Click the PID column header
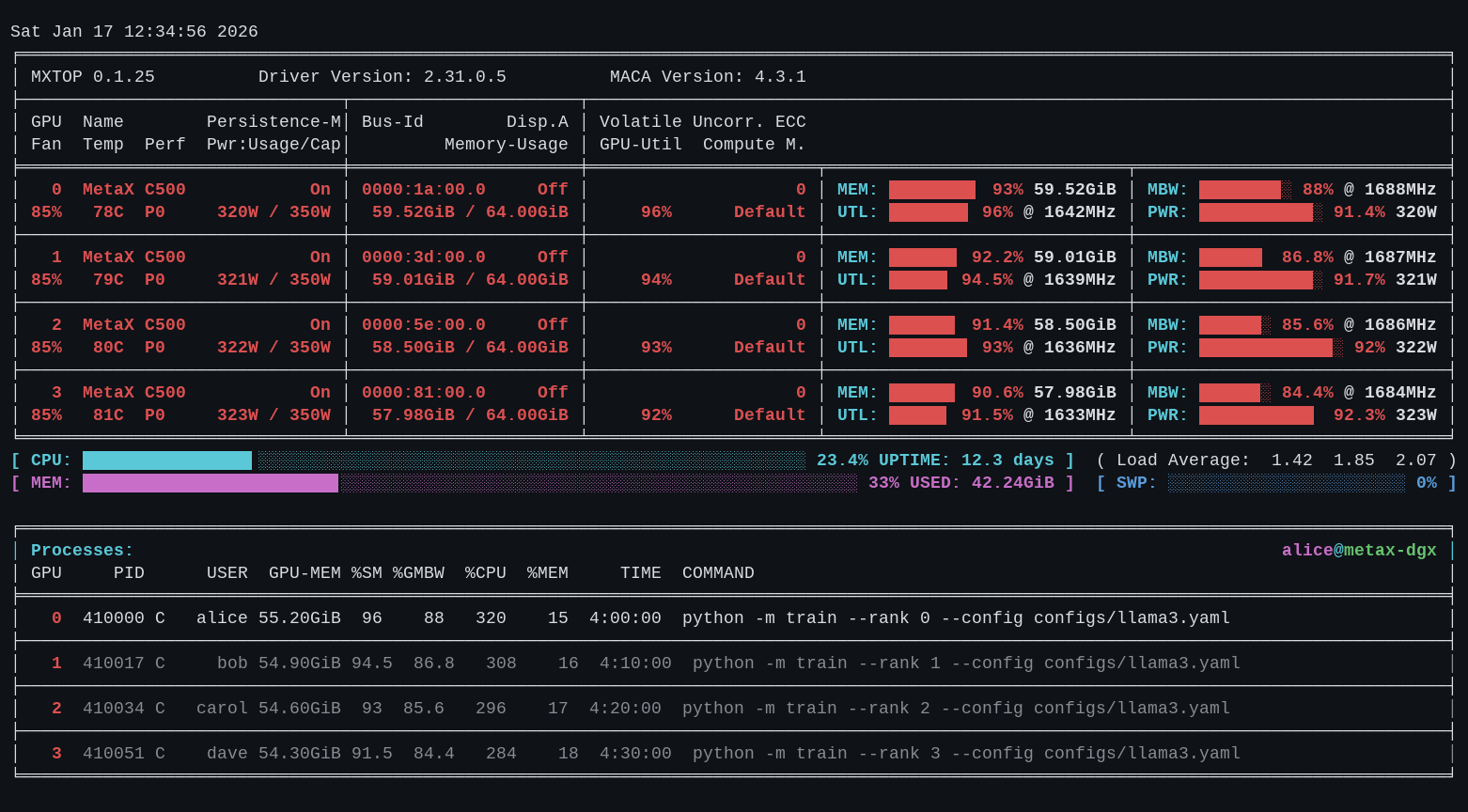The height and width of the screenshot is (812, 1468). coord(129,573)
